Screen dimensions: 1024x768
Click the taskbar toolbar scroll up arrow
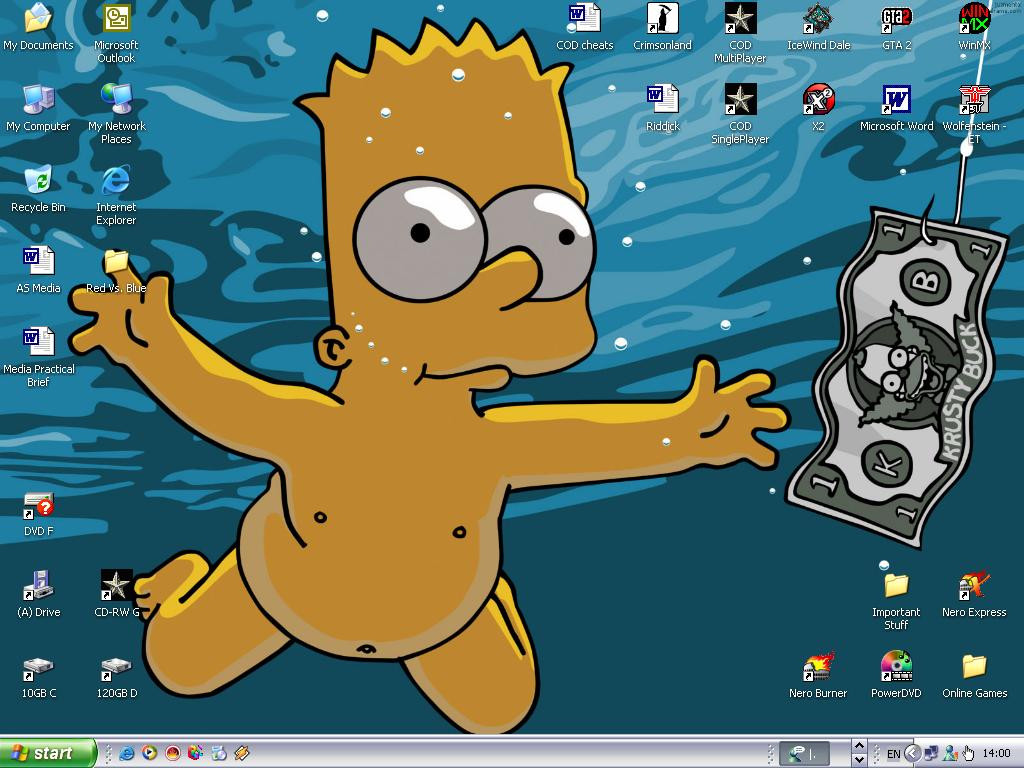[859, 746]
